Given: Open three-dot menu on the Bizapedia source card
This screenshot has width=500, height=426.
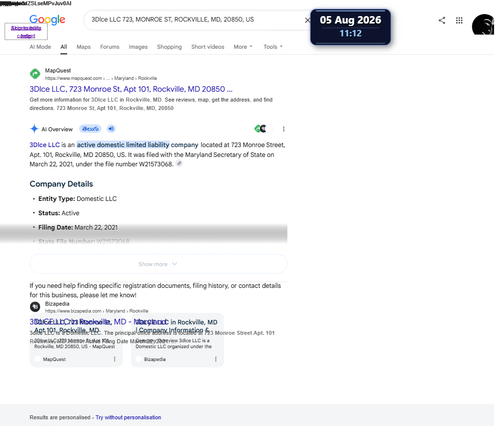Looking at the screenshot, I should pos(216,359).
